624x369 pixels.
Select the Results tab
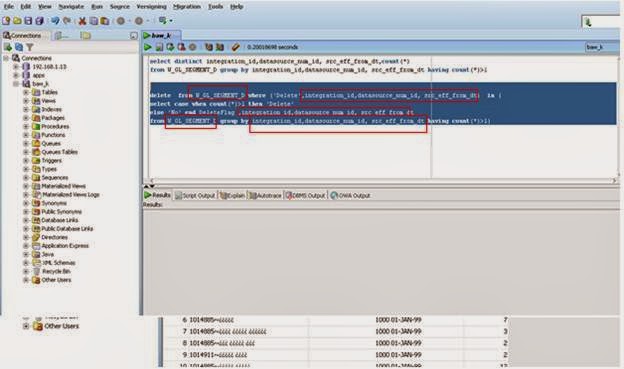158,195
